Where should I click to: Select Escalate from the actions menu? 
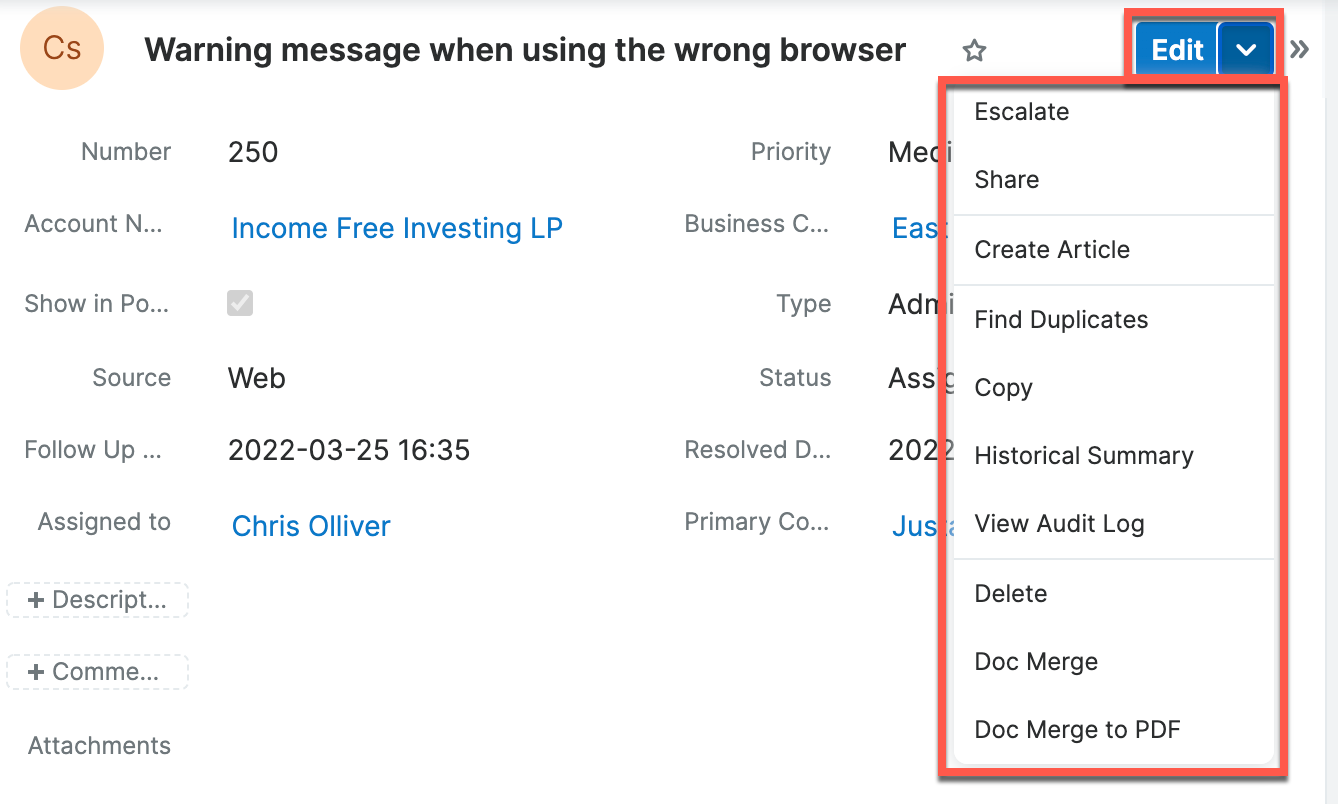[x=1022, y=112]
